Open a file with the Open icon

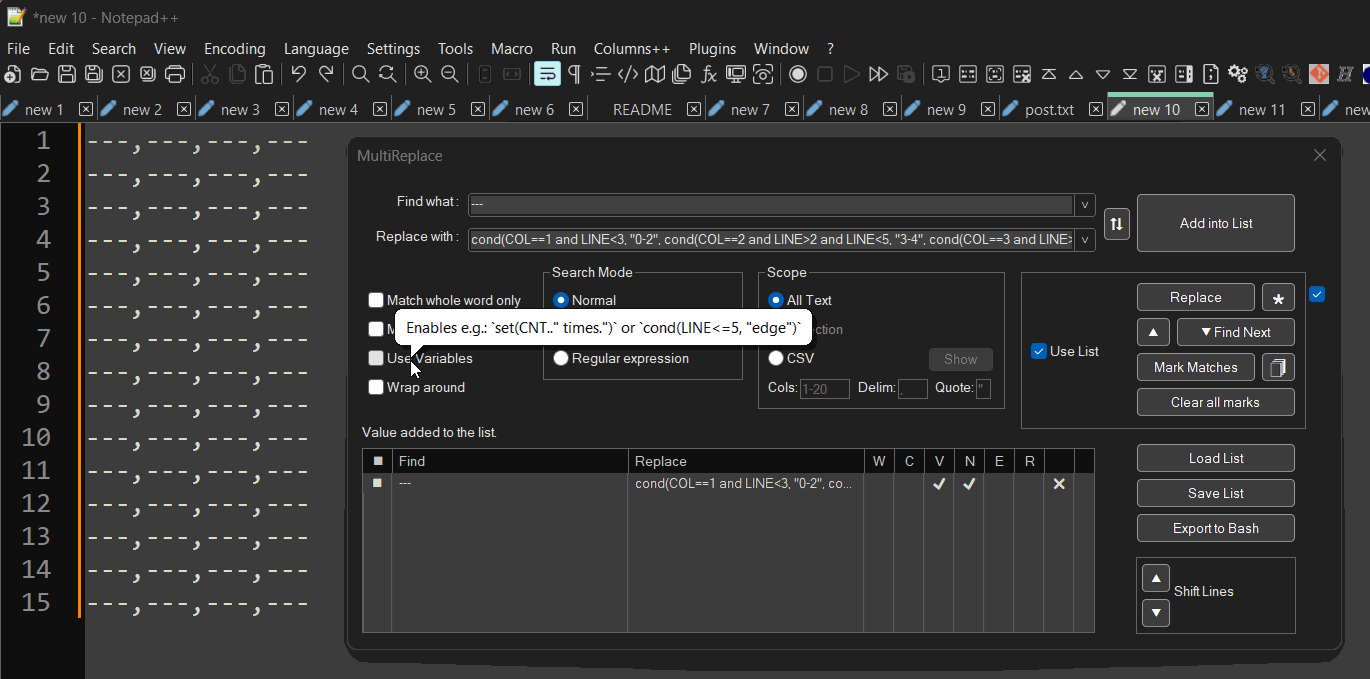point(40,74)
